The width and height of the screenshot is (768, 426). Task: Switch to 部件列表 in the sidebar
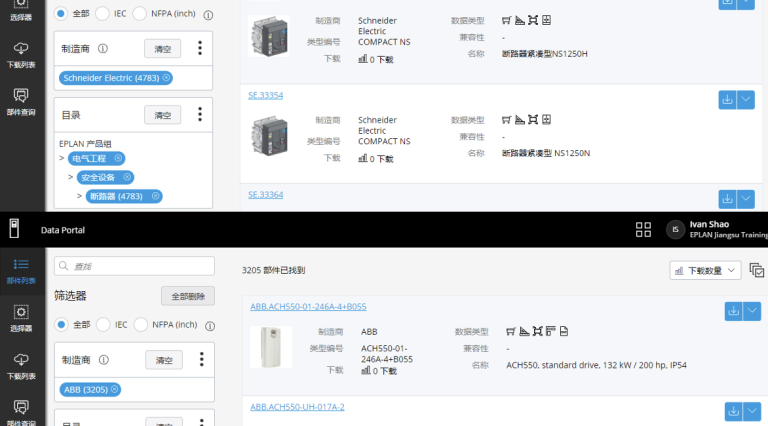point(20,269)
